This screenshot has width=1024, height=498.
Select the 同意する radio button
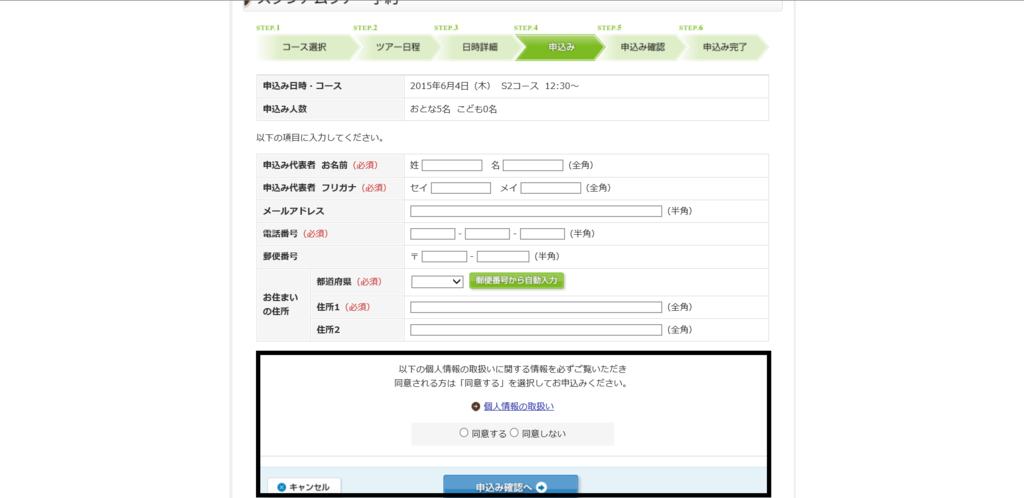(464, 433)
